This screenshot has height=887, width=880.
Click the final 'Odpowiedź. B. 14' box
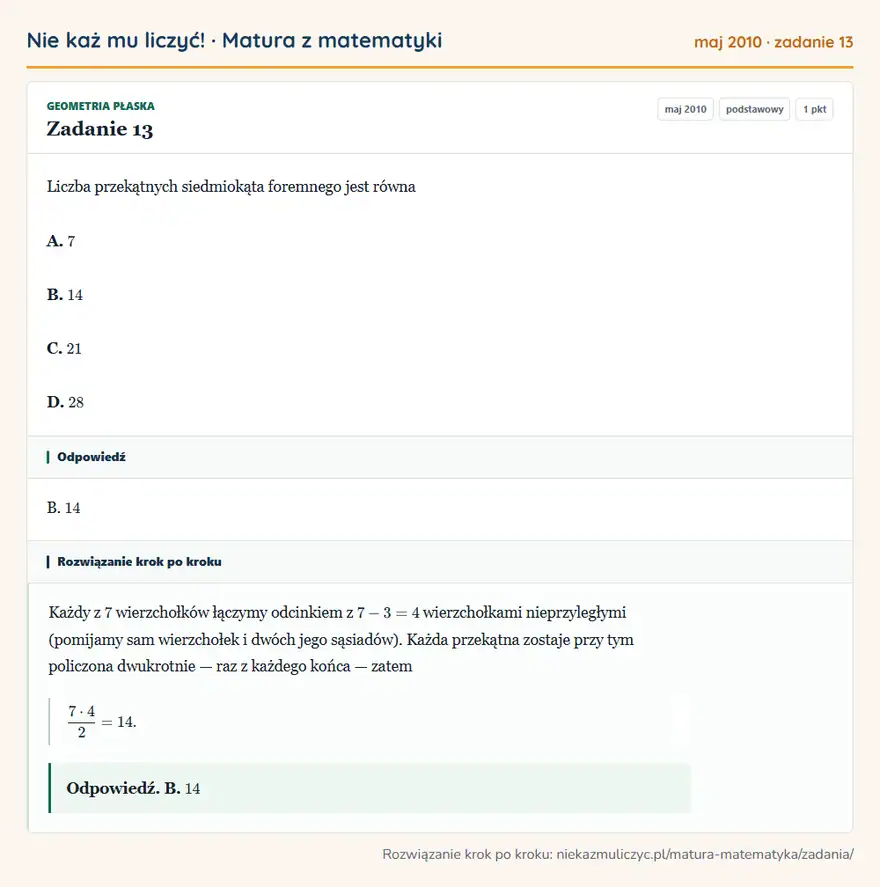pos(370,788)
